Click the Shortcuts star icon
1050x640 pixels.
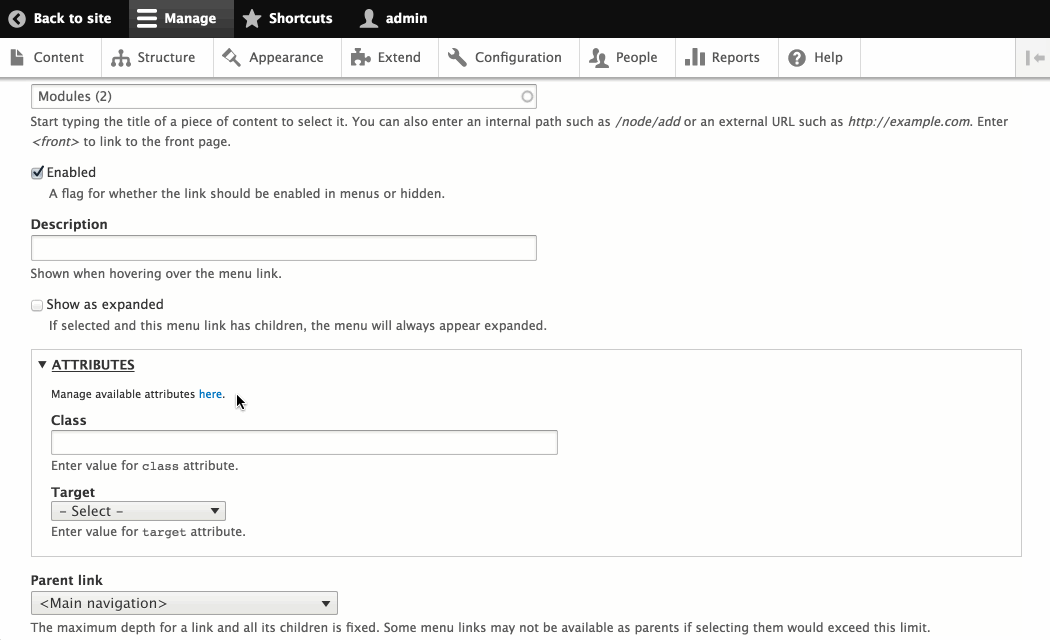[x=252, y=19]
